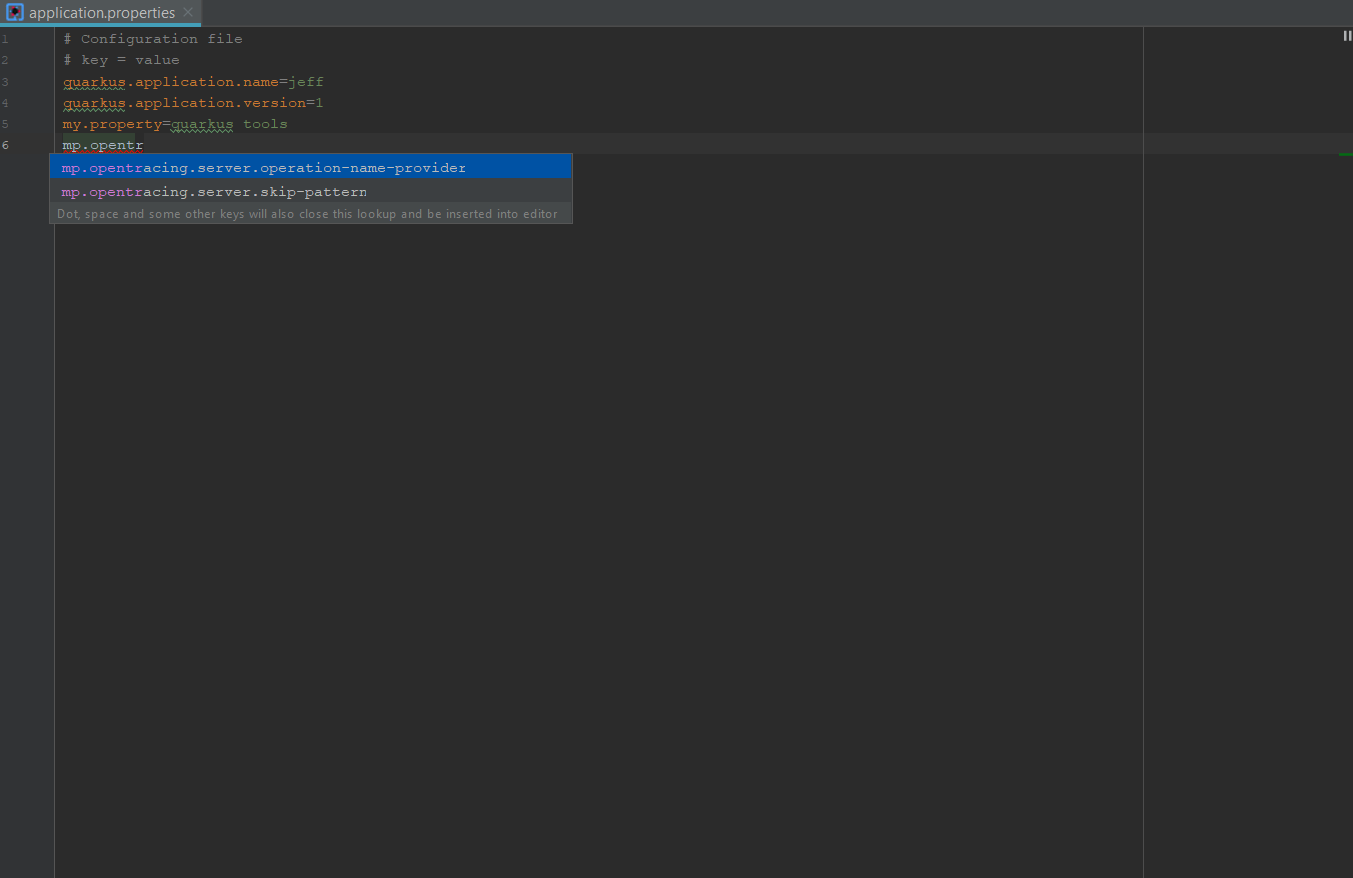Click the '# key = value' comment line
This screenshot has width=1353, height=878.
(x=121, y=60)
